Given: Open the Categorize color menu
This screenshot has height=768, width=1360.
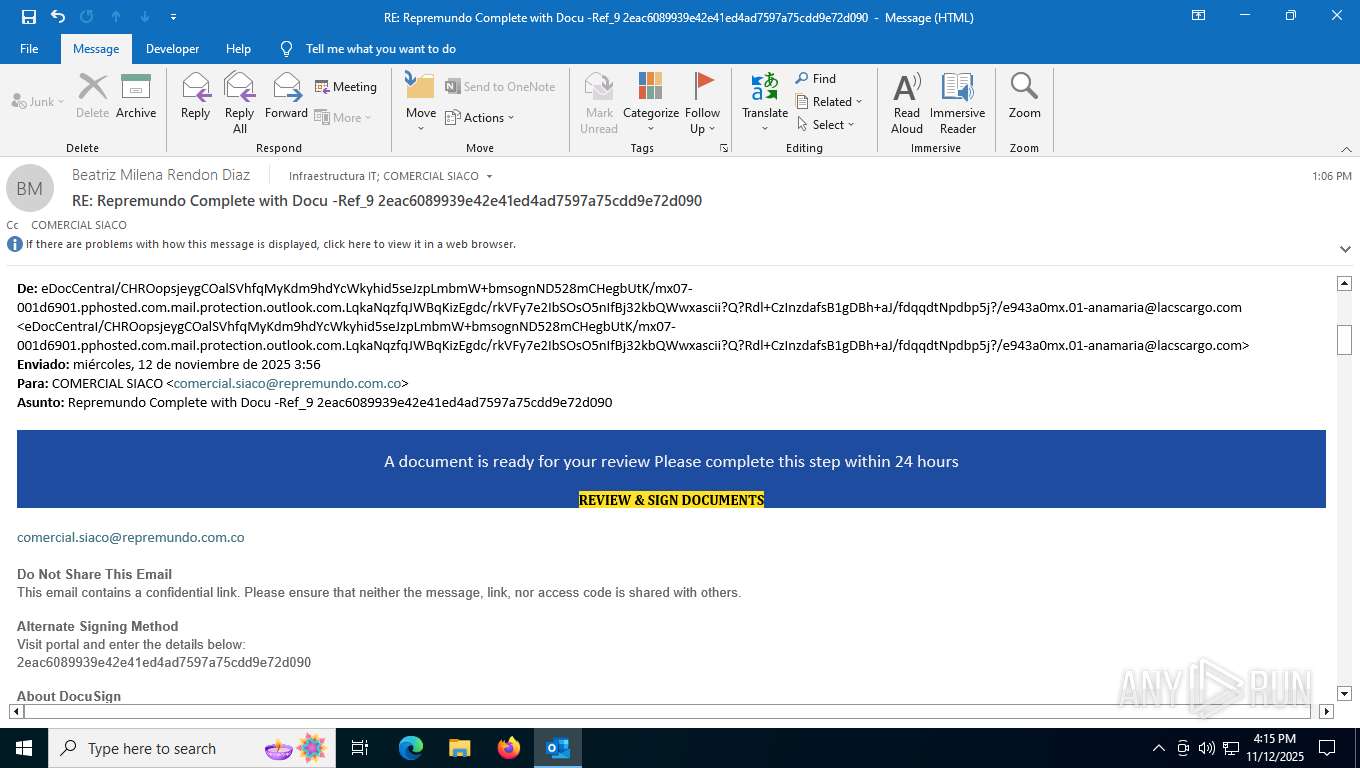Looking at the screenshot, I should pos(651,103).
